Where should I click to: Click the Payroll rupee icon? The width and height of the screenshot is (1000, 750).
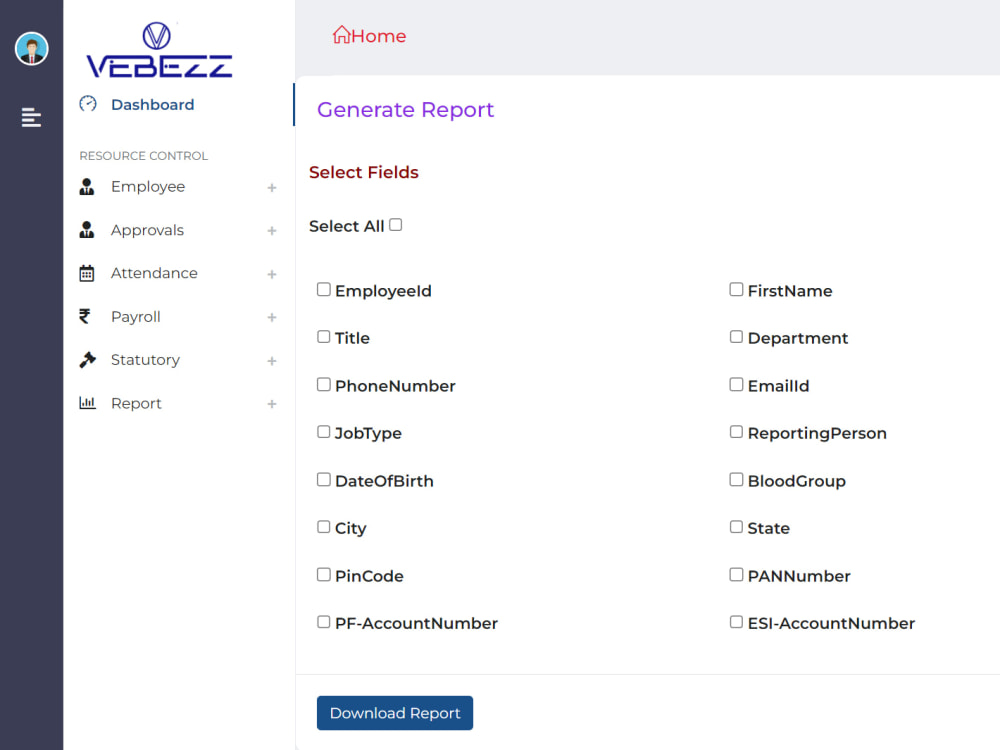click(x=87, y=316)
